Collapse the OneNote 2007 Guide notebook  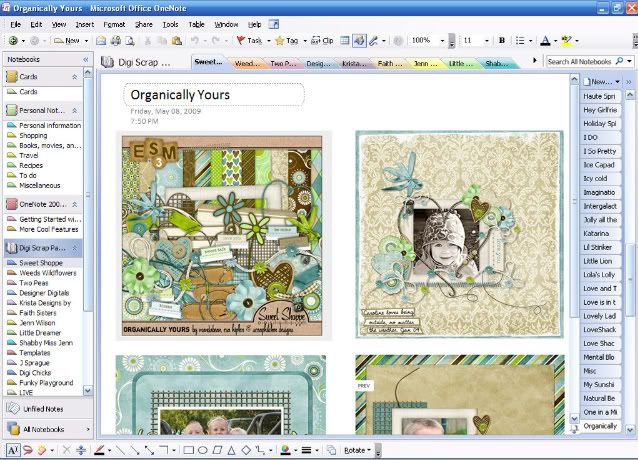(x=74, y=204)
